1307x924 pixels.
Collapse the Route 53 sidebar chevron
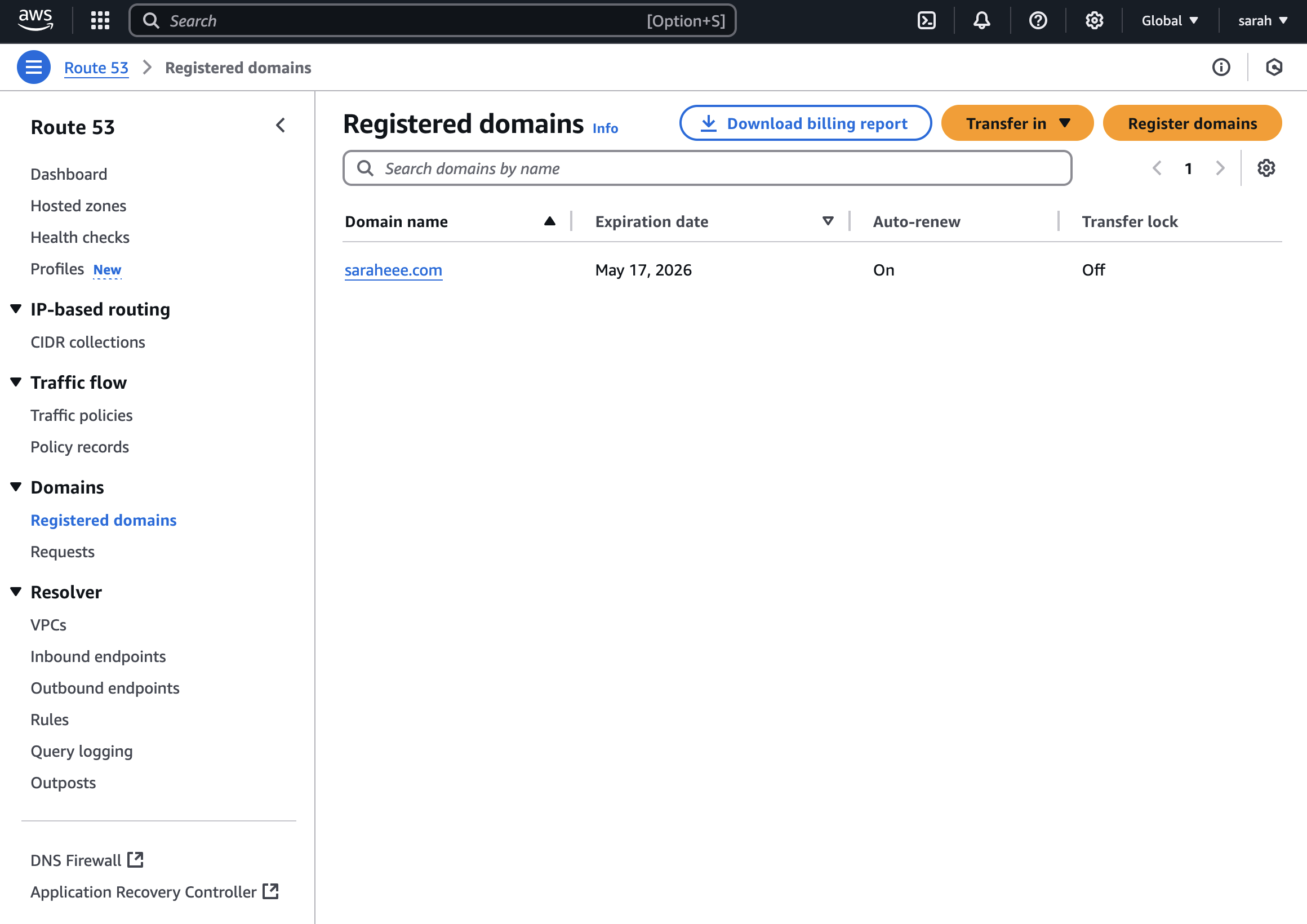(x=281, y=126)
